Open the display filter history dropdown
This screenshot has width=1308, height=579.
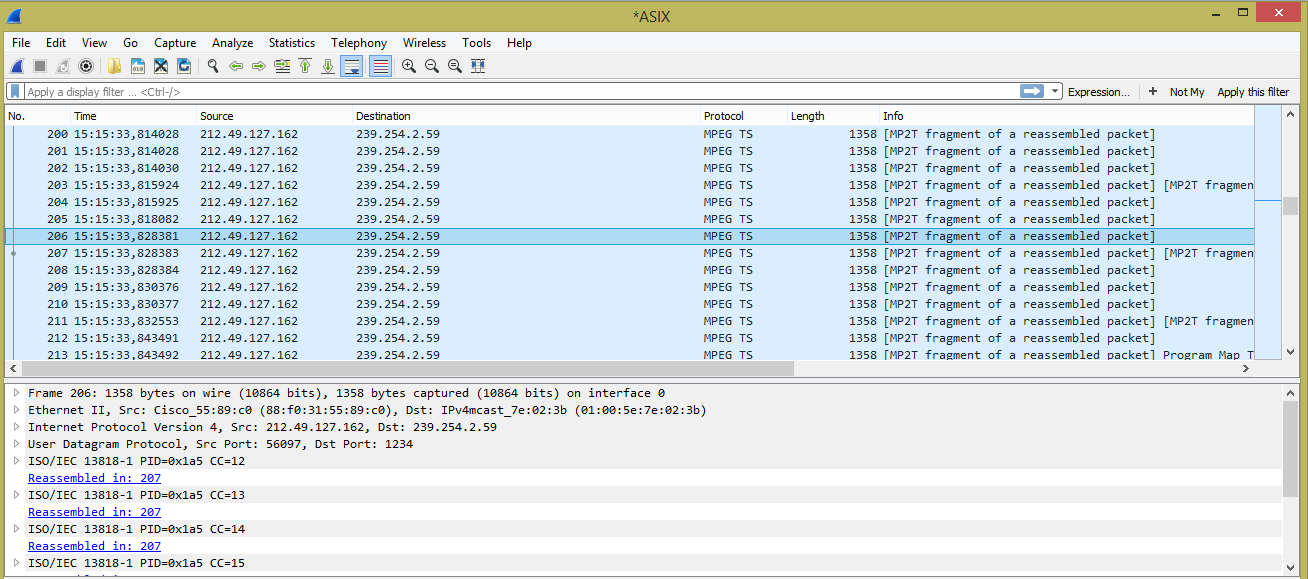point(1055,91)
